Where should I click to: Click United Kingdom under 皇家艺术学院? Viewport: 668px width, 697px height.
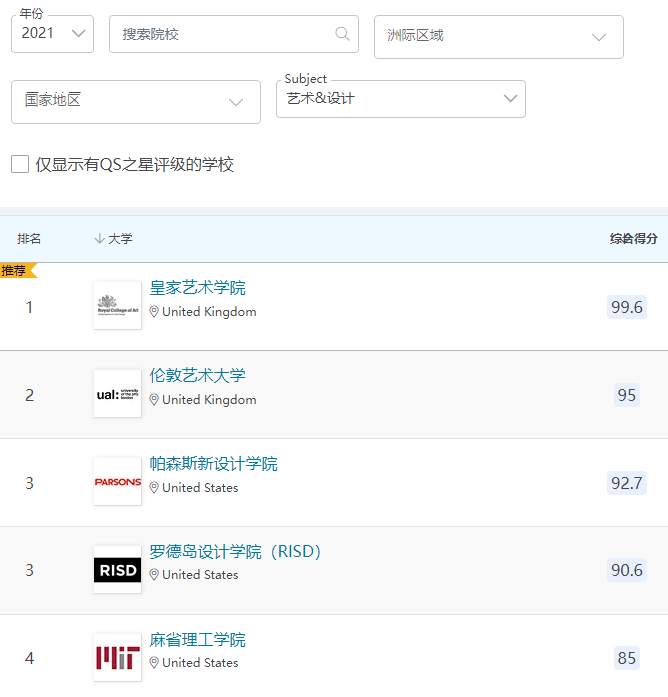click(x=209, y=312)
